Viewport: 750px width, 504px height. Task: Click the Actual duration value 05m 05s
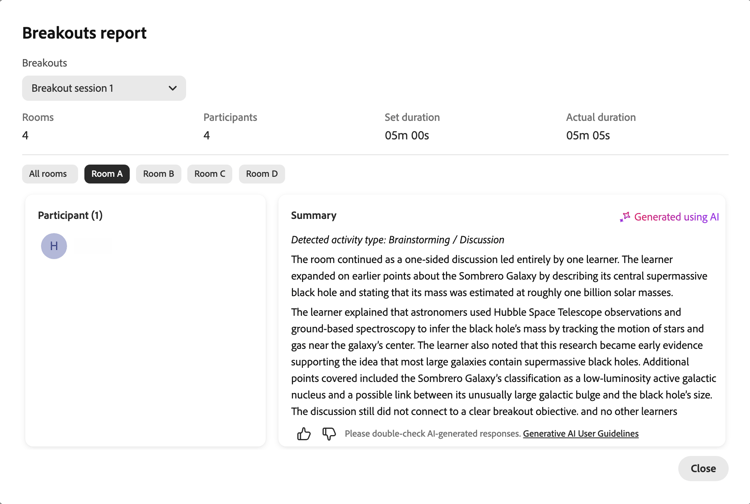coord(588,136)
